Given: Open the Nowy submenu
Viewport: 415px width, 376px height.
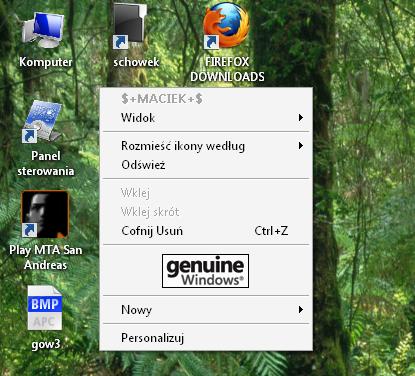Looking at the screenshot, I should [206, 310].
